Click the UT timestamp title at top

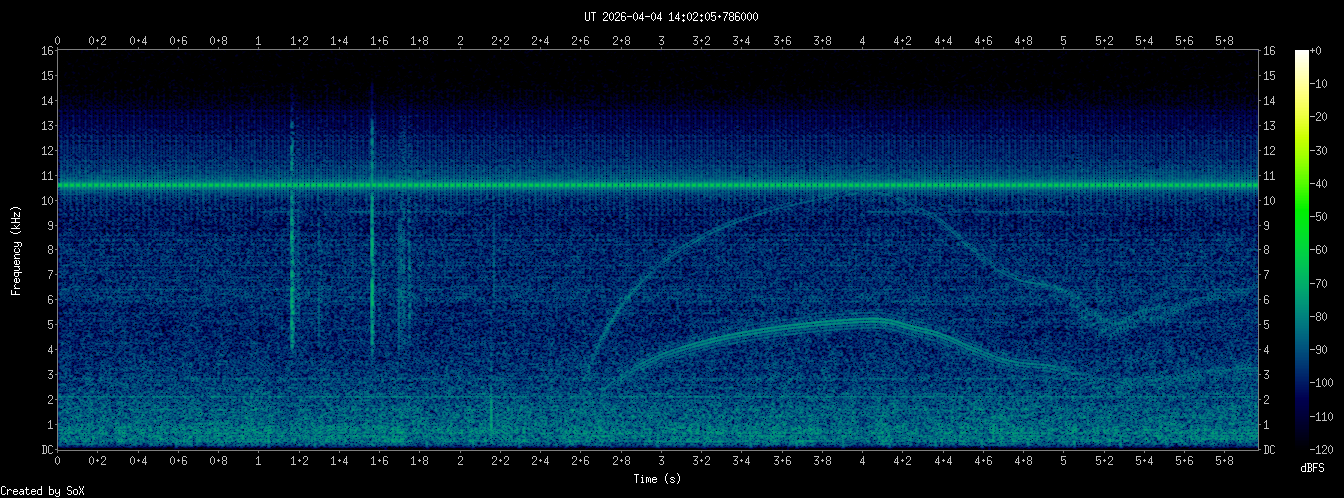click(671, 17)
